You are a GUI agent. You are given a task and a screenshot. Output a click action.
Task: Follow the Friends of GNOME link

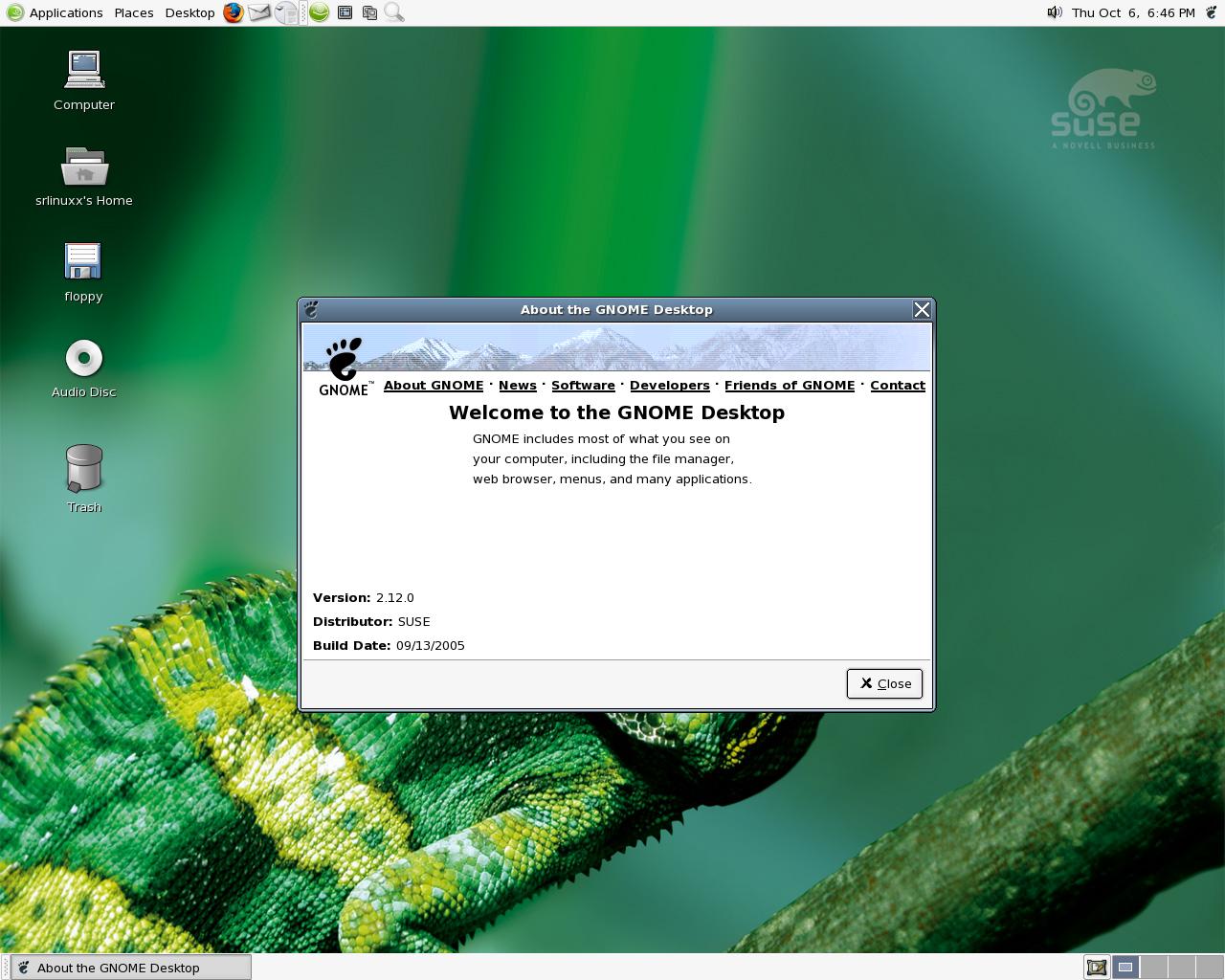coord(790,385)
